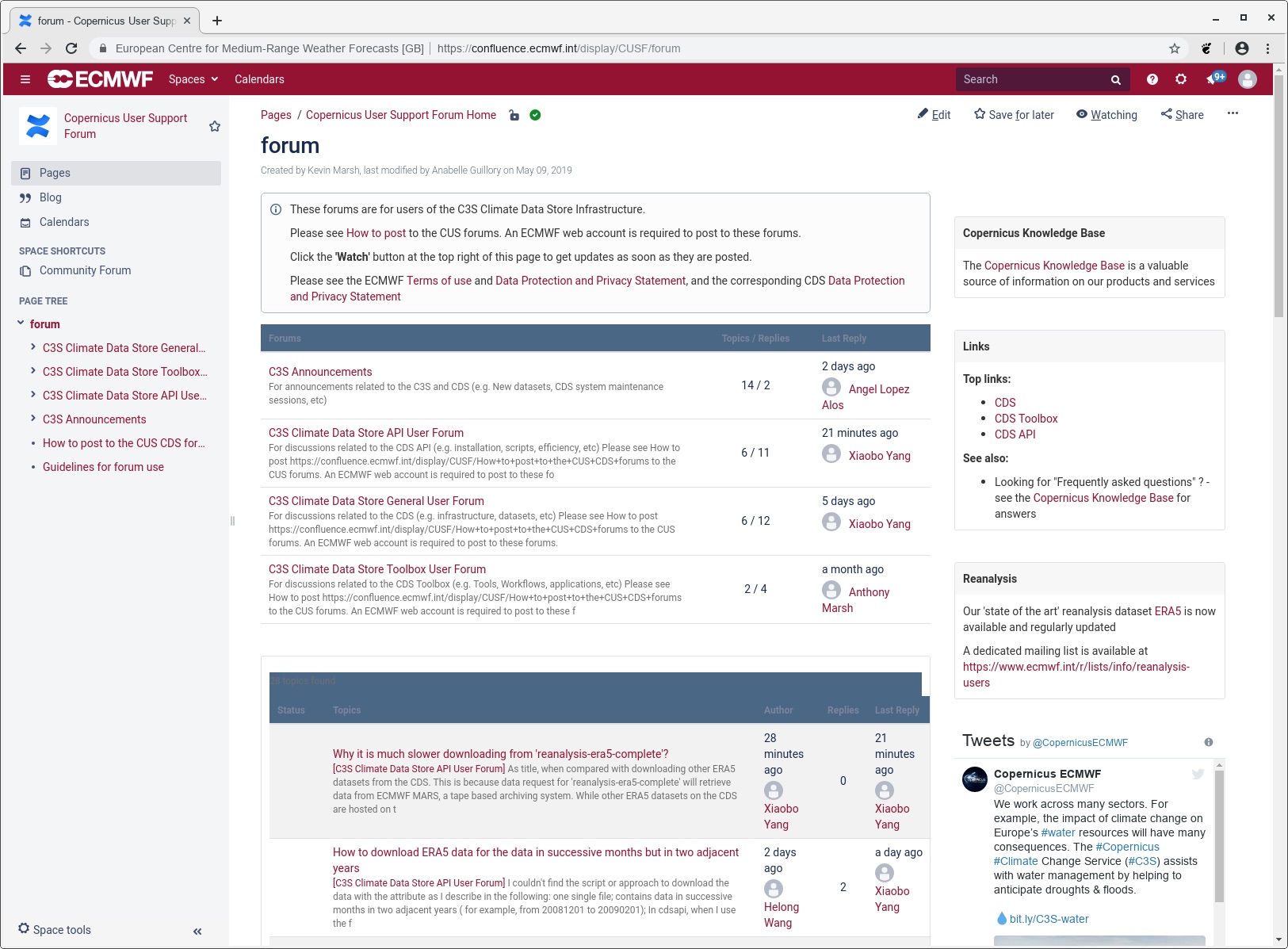Click the search magnifier icon

[x=1115, y=79]
